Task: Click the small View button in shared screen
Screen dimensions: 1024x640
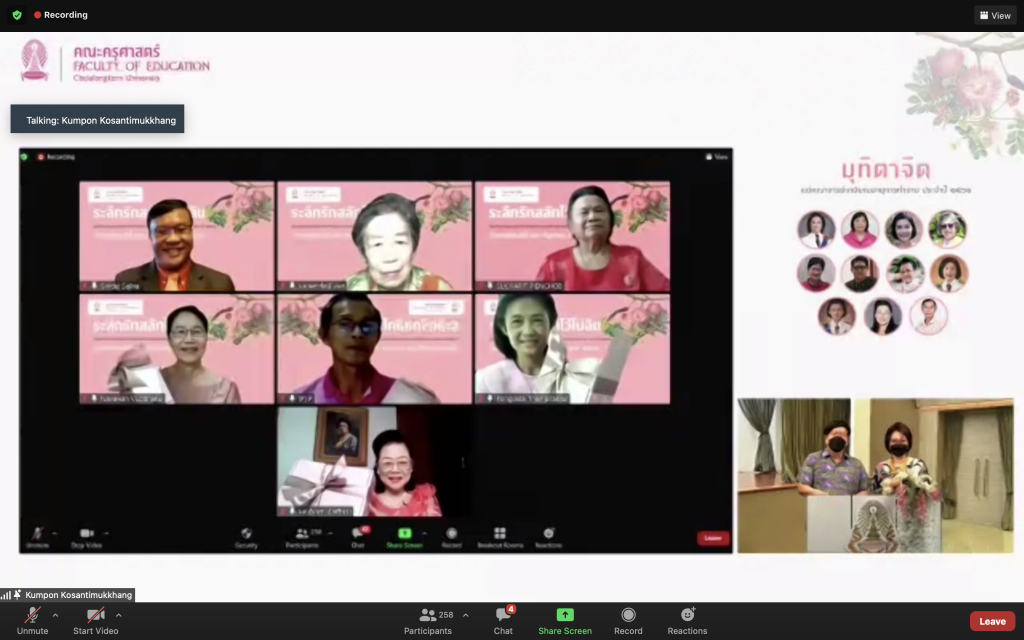Action: [716, 157]
